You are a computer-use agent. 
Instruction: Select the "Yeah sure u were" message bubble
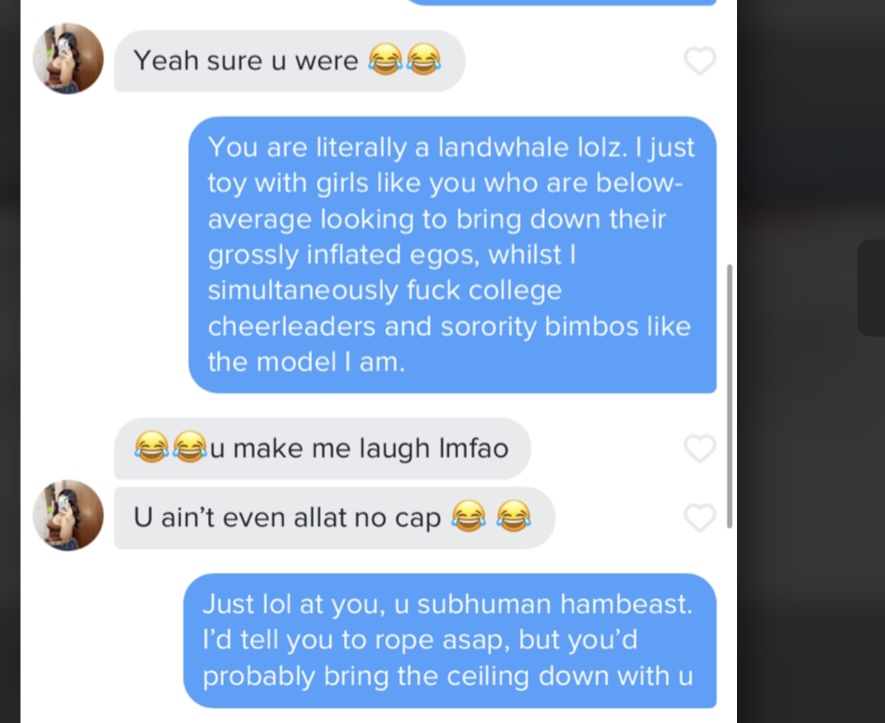(290, 61)
